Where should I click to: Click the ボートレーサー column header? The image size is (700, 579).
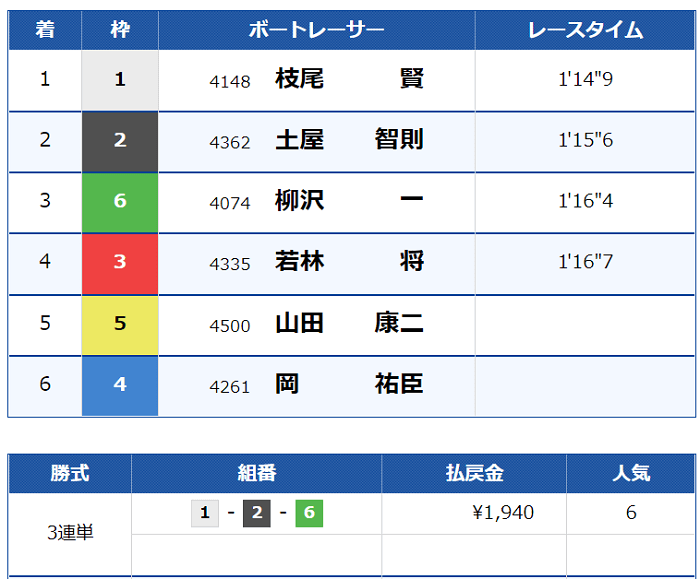tap(317, 30)
